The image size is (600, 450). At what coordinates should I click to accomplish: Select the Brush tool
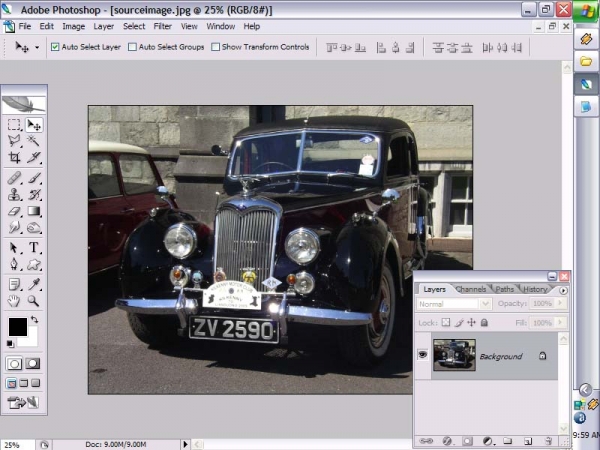click(x=34, y=178)
